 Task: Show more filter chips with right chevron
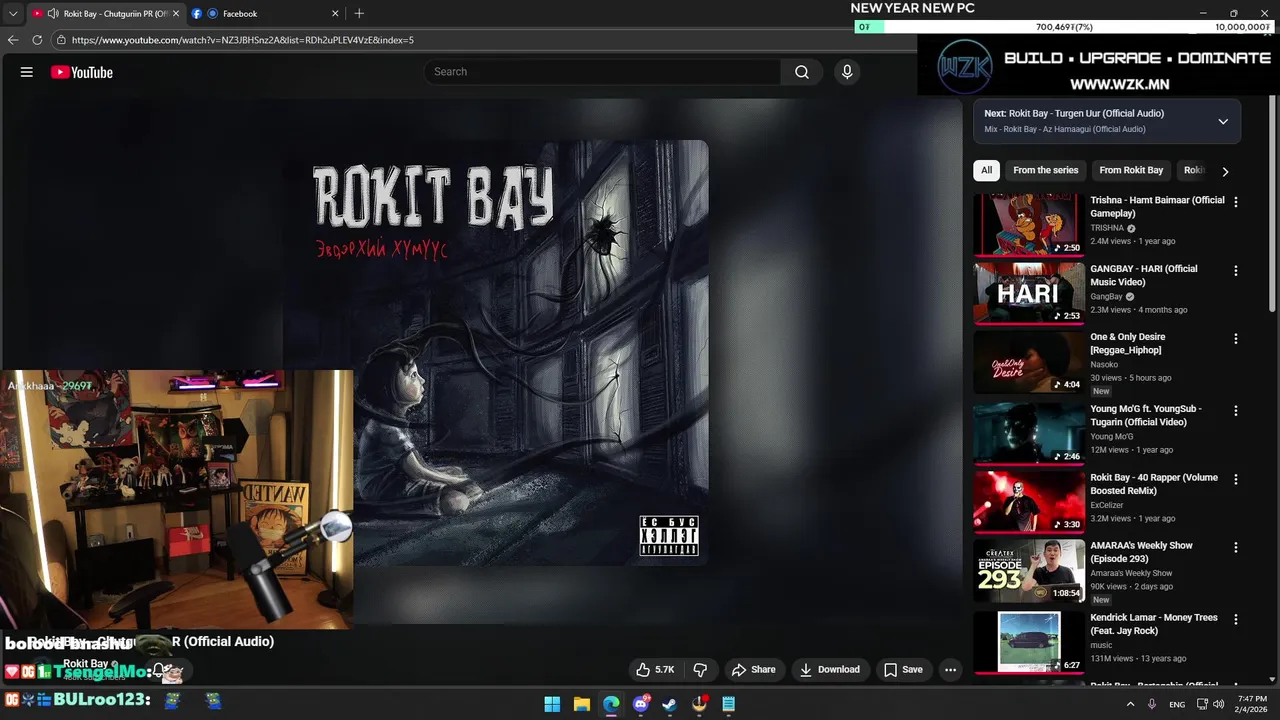pyautogui.click(x=1225, y=171)
